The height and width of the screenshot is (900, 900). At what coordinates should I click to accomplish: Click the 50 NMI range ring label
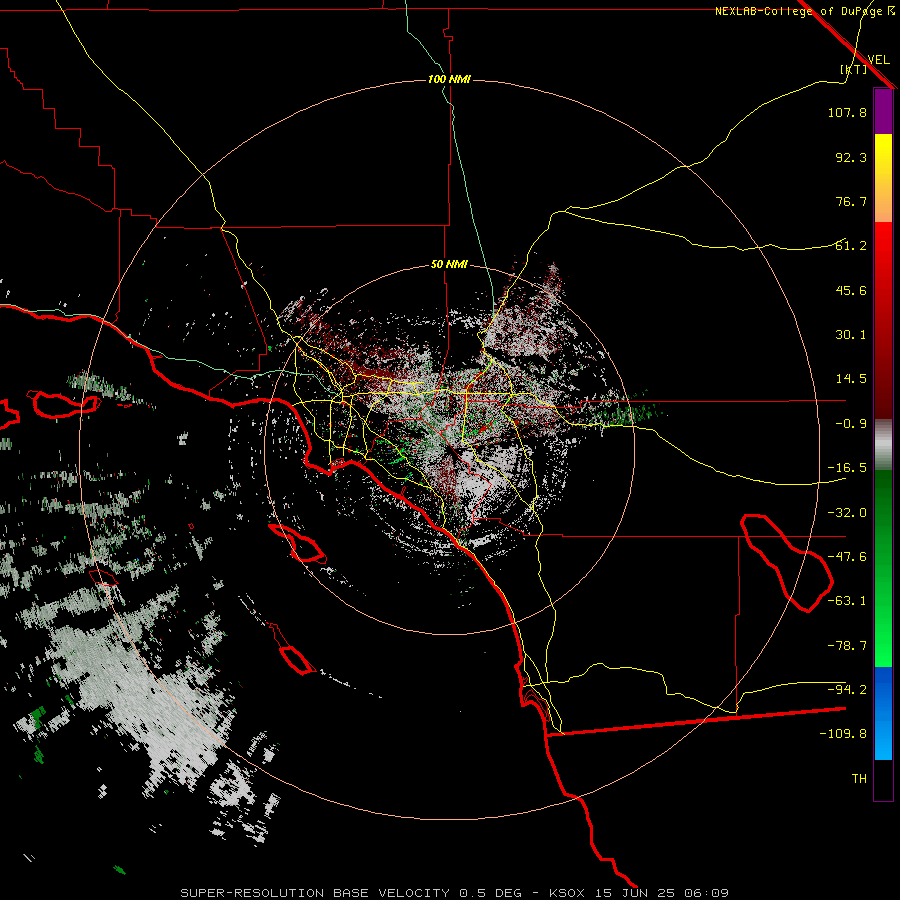pyautogui.click(x=449, y=265)
